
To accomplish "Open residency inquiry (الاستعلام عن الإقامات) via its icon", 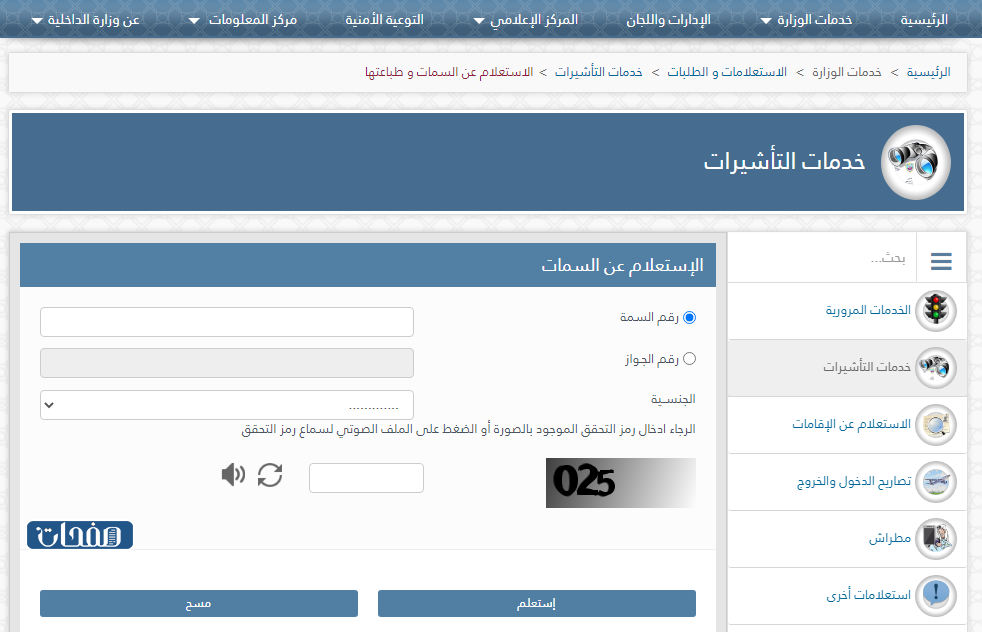I will coord(936,425).
